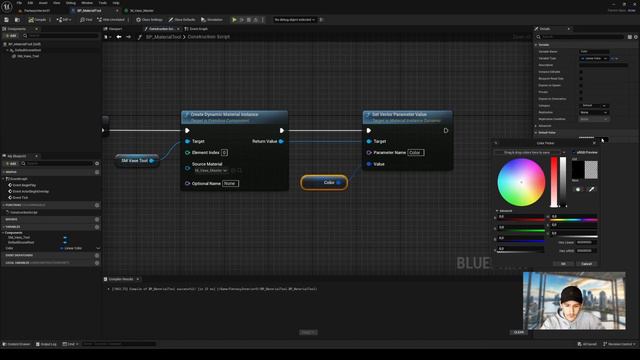Open Output Log in status bar

pyautogui.click(x=46, y=344)
